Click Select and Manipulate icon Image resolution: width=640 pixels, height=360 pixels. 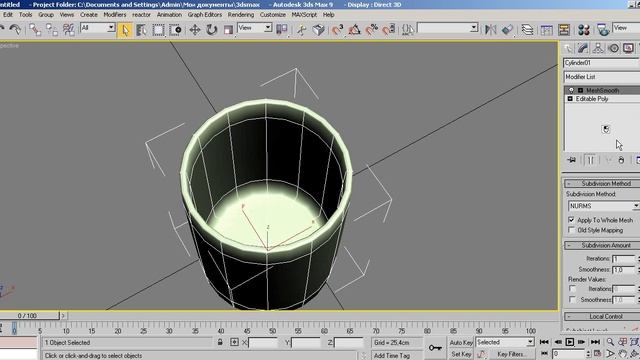coord(302,30)
